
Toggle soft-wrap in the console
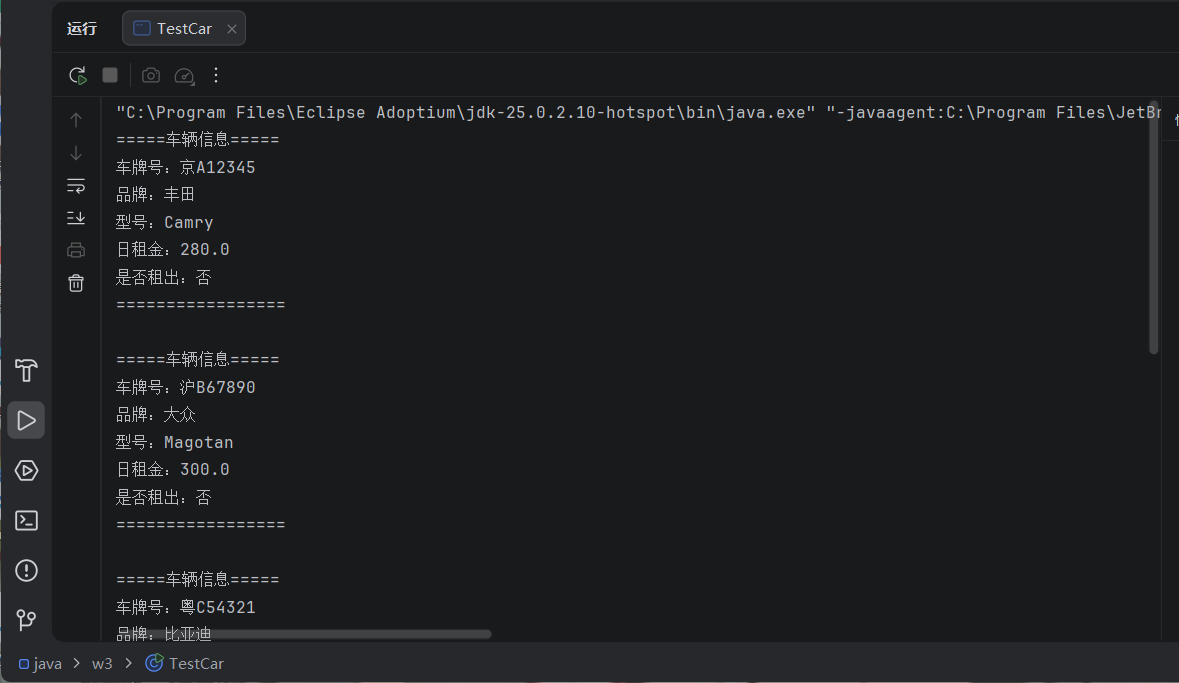click(x=76, y=185)
